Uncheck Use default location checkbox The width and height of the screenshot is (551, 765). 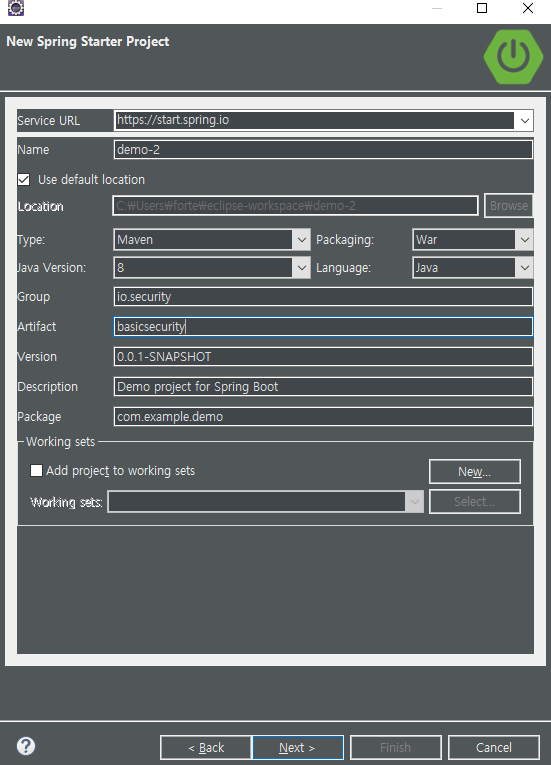[x=23, y=180]
